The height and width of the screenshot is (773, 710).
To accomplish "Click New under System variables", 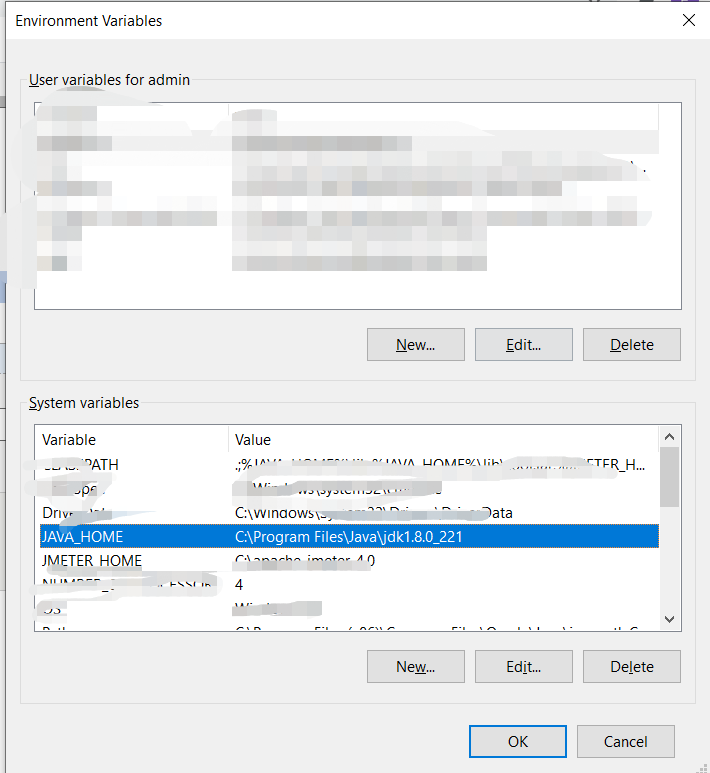I will click(416, 667).
